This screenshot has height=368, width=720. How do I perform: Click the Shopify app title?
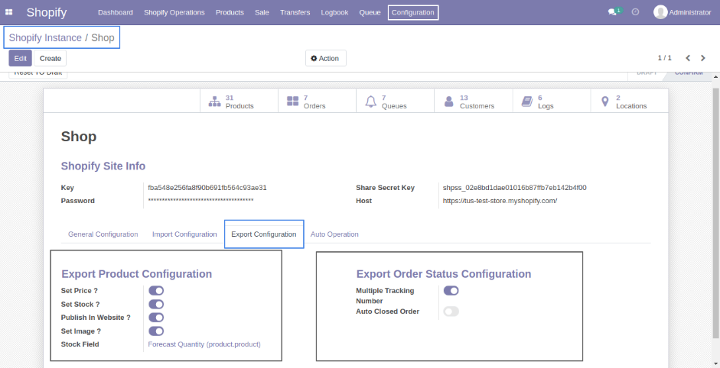coord(46,12)
